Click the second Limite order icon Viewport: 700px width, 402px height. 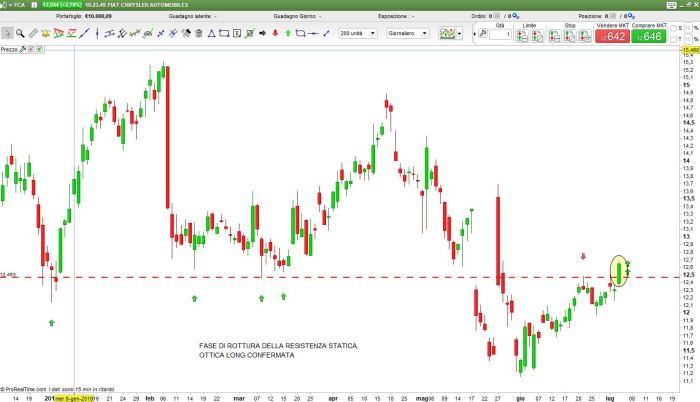click(538, 36)
